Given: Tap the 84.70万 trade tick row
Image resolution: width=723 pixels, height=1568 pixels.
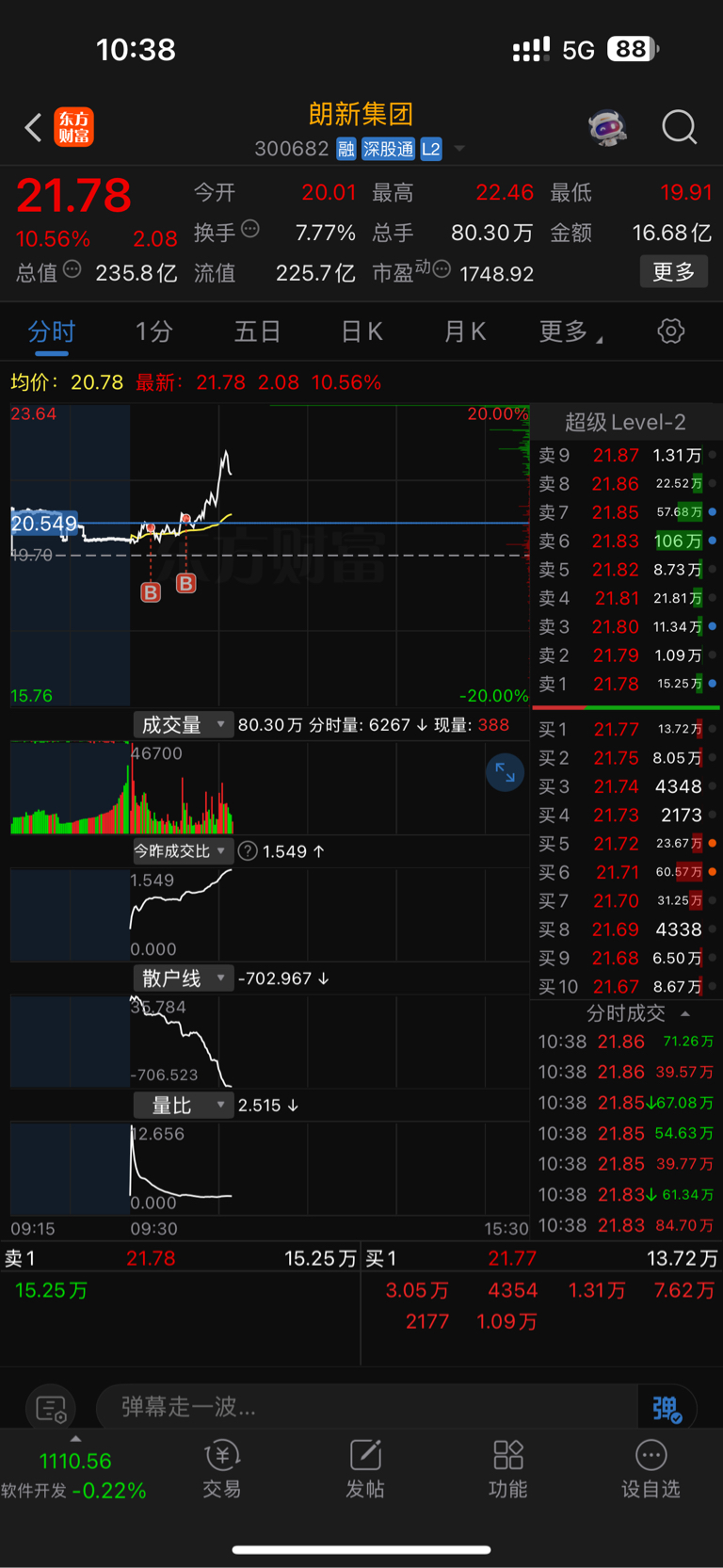Looking at the screenshot, I should [626, 1225].
